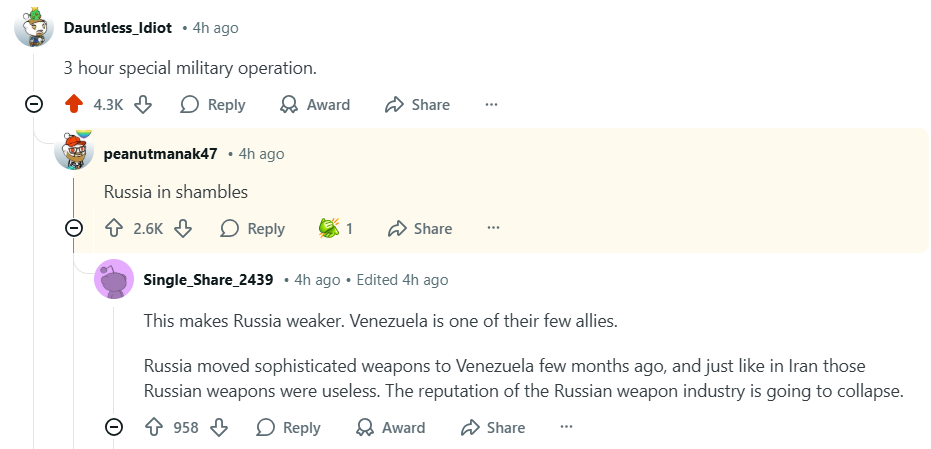Open more options on Dauntless_Idiot's comment

pos(491,104)
